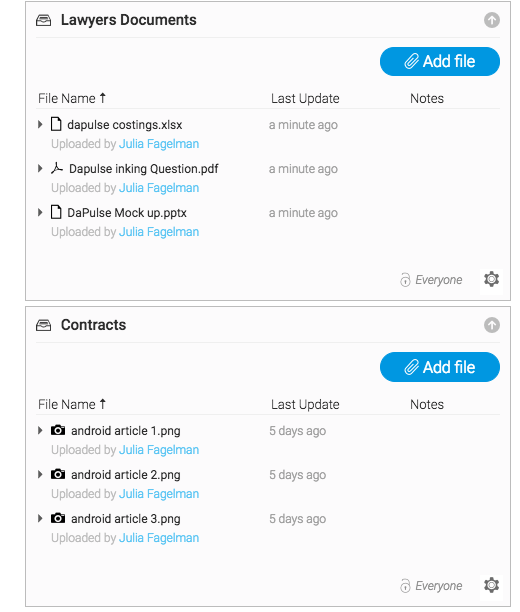520x612 pixels.
Task: Expand the DaPulse Mock up.pptx row
Action: (x=40, y=213)
